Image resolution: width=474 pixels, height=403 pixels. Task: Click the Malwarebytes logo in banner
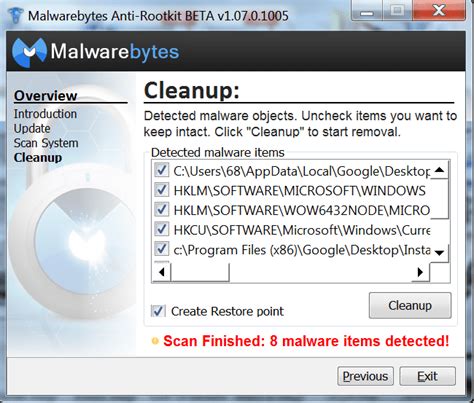click(x=96, y=52)
